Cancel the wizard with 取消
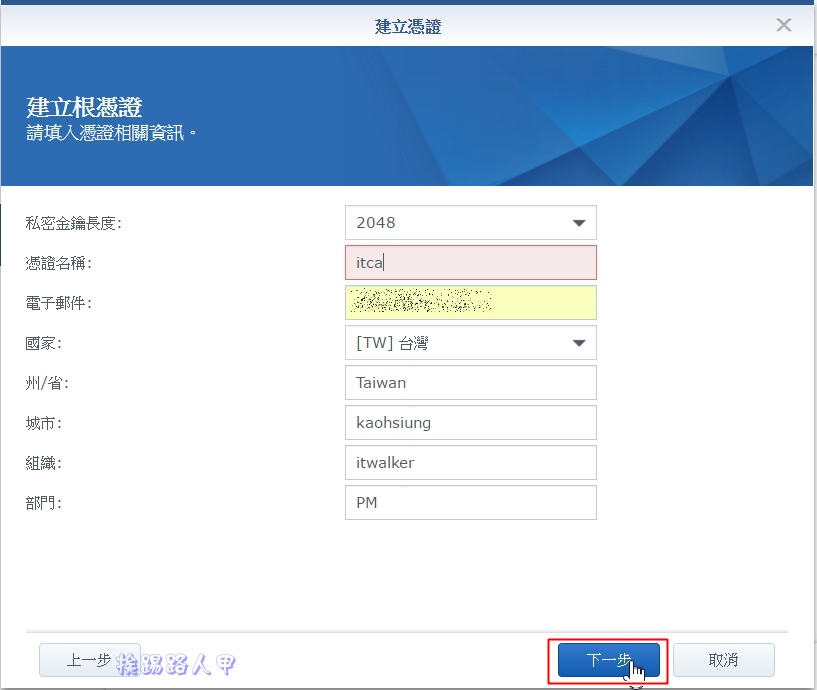817x690 pixels. click(724, 660)
